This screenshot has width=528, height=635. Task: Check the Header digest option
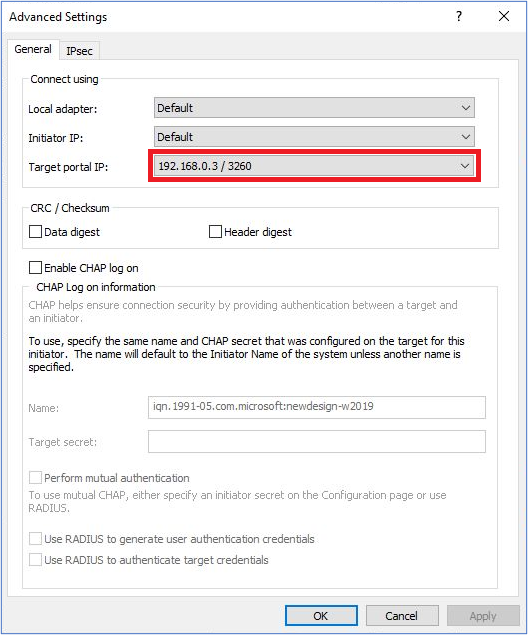point(215,232)
